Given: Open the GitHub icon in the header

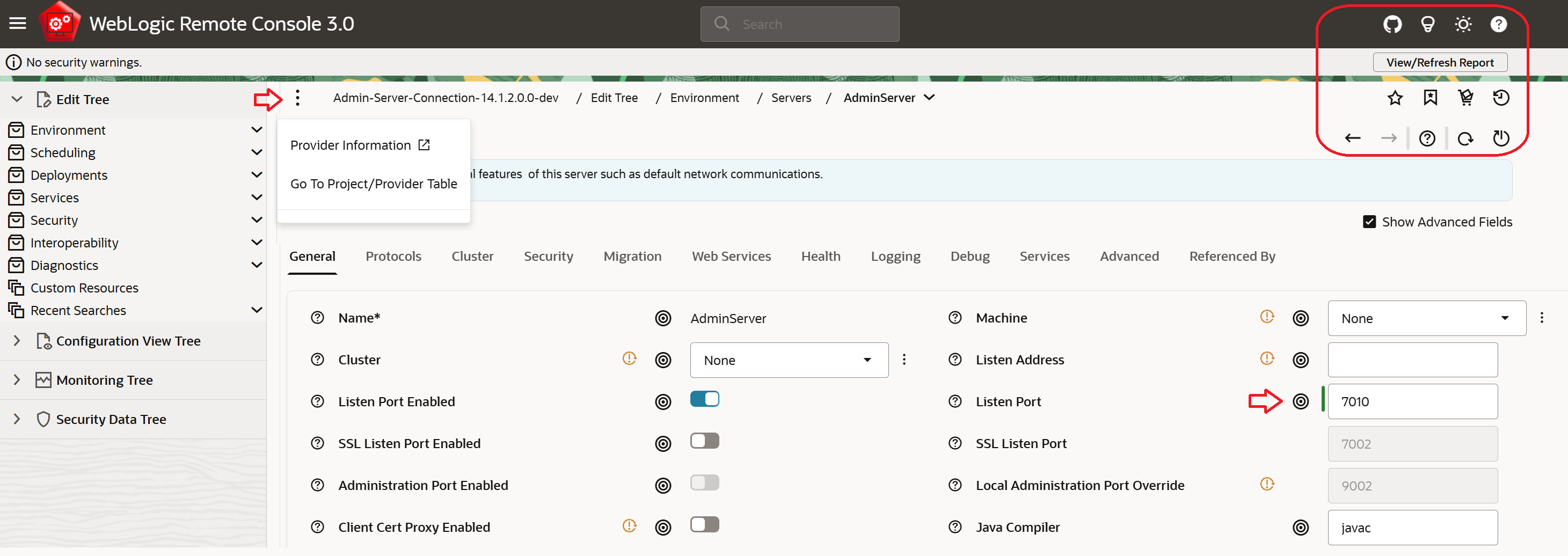Looking at the screenshot, I should 1392,24.
